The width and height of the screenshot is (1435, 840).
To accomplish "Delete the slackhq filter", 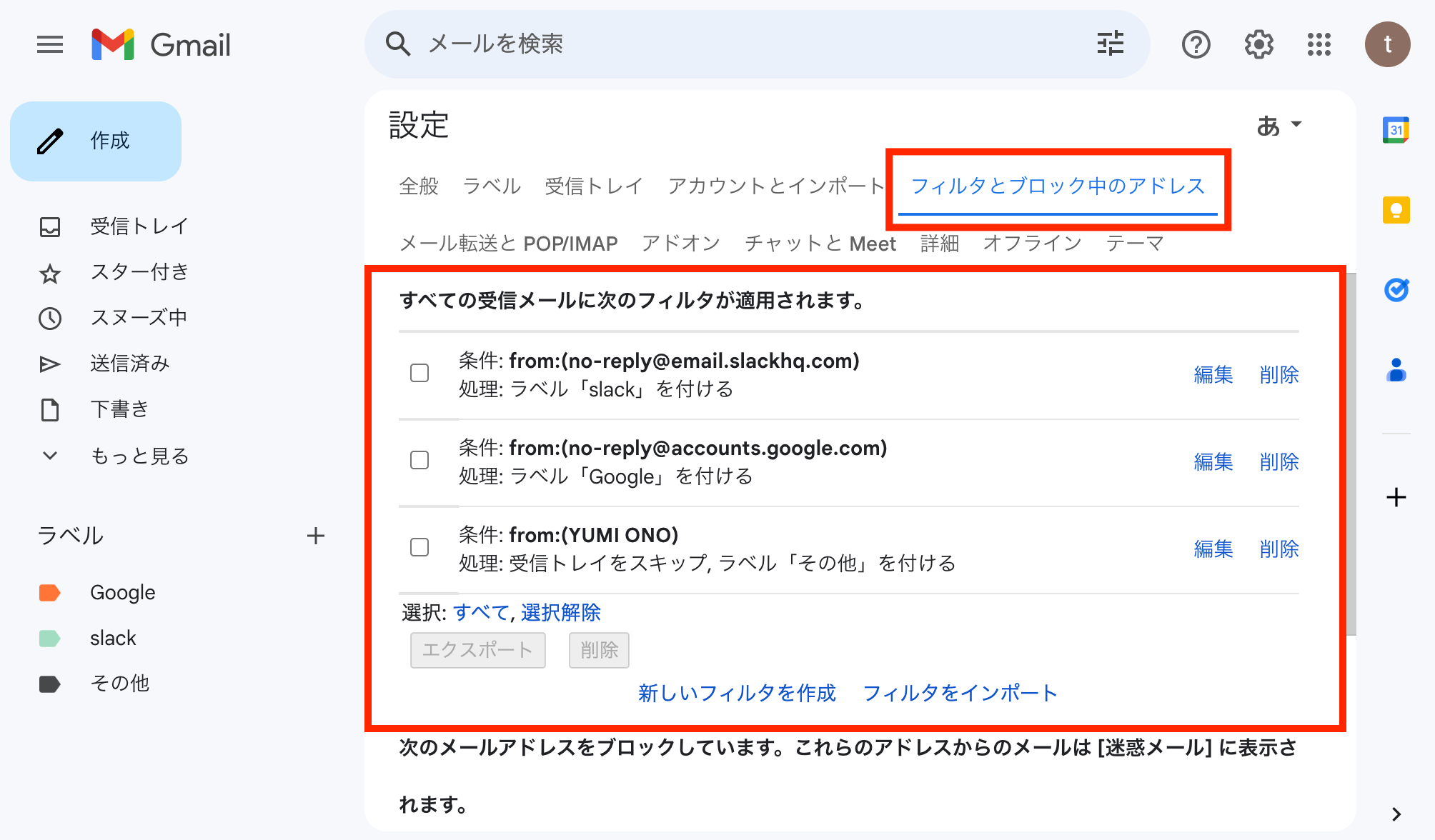I will coord(1279,375).
